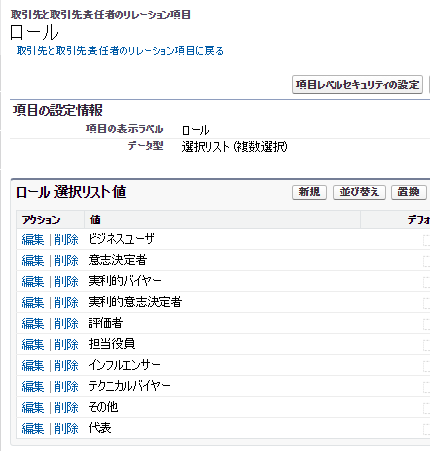Edit the 代表 value
Image resolution: width=430 pixels, height=451 pixels.
(x=33, y=428)
